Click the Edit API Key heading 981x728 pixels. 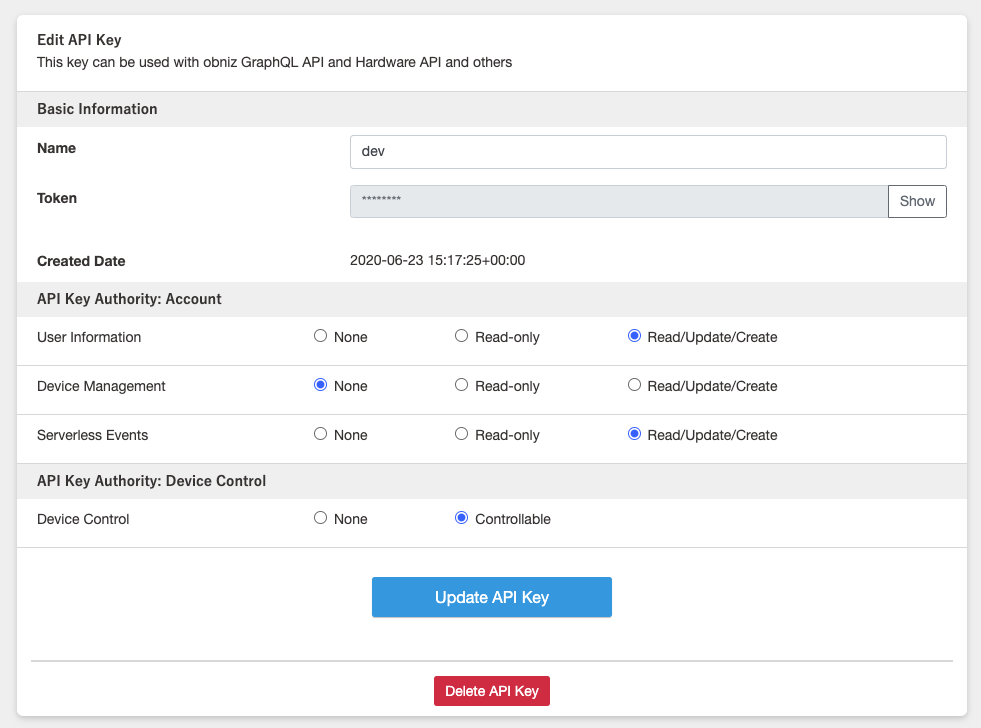coord(79,40)
